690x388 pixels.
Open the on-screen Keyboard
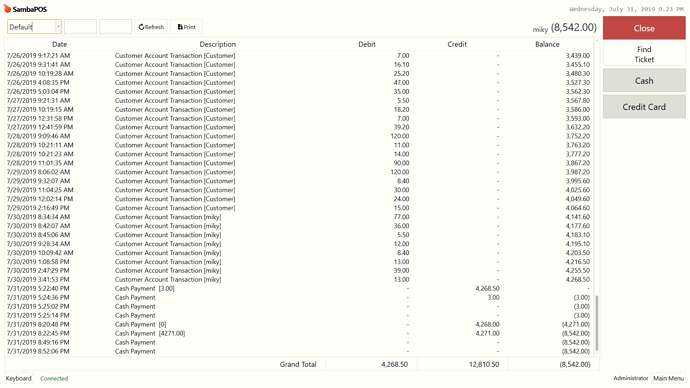tap(18, 378)
